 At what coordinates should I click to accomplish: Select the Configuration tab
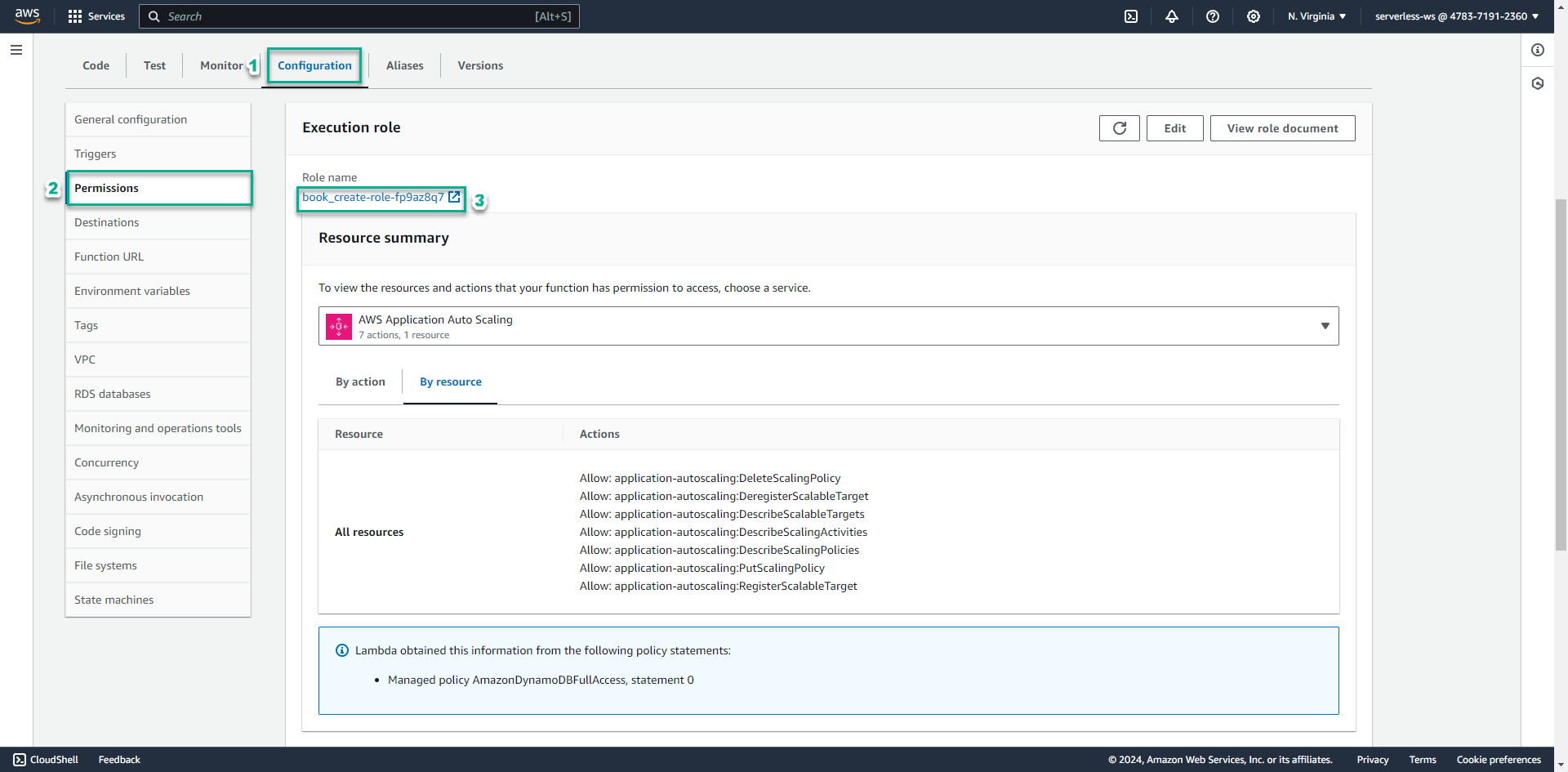[x=314, y=65]
